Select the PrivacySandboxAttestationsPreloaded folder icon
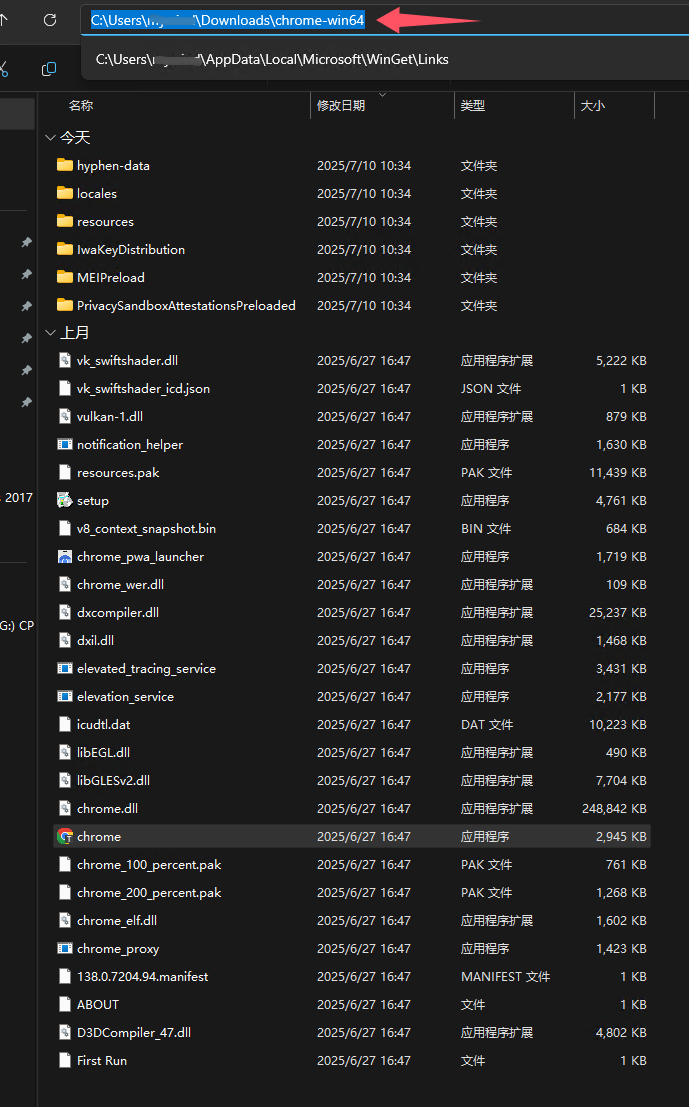 click(x=65, y=305)
